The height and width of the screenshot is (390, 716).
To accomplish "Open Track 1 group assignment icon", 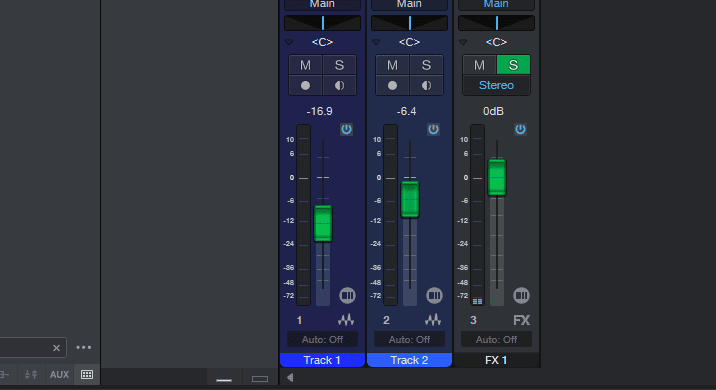I will [347, 295].
